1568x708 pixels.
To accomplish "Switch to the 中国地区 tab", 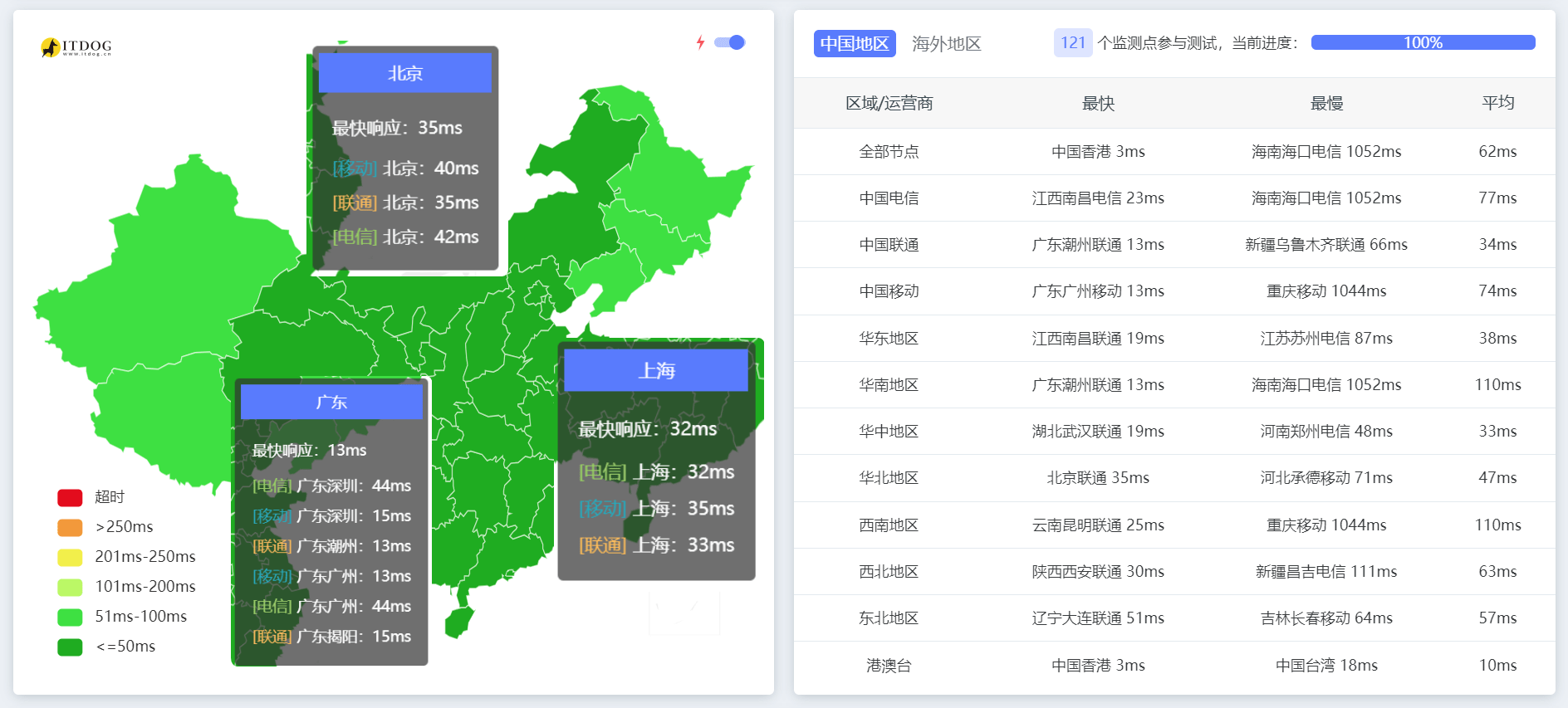I will pyautogui.click(x=854, y=44).
